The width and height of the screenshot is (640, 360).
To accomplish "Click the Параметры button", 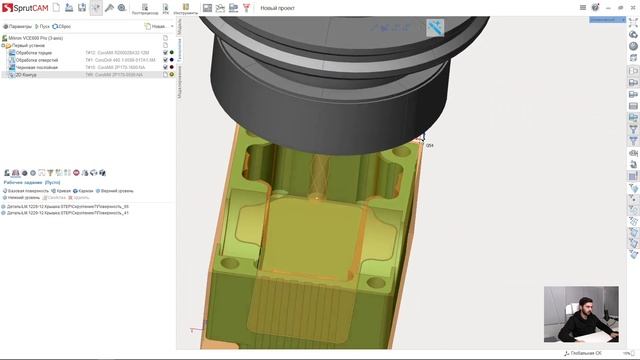I will coord(17,26).
